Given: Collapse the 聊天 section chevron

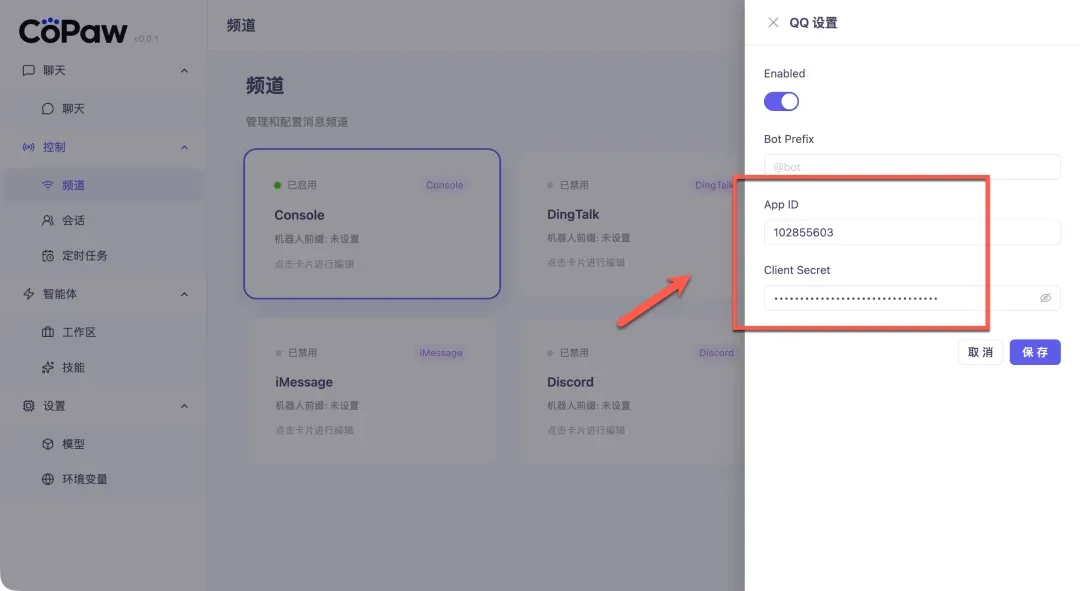Looking at the screenshot, I should pos(184,71).
